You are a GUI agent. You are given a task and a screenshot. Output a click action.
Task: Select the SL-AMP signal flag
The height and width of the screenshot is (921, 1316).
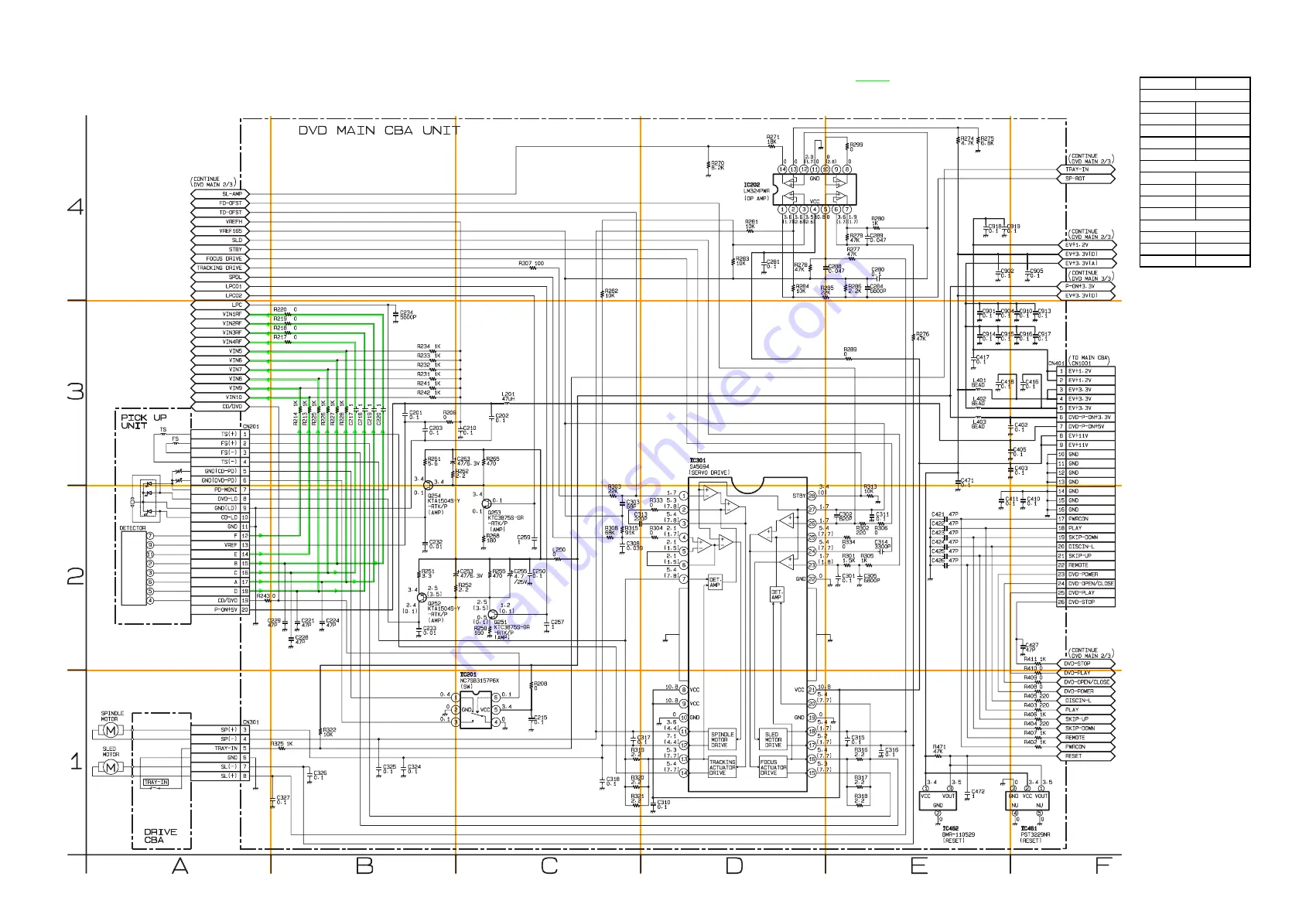pyautogui.click(x=220, y=194)
